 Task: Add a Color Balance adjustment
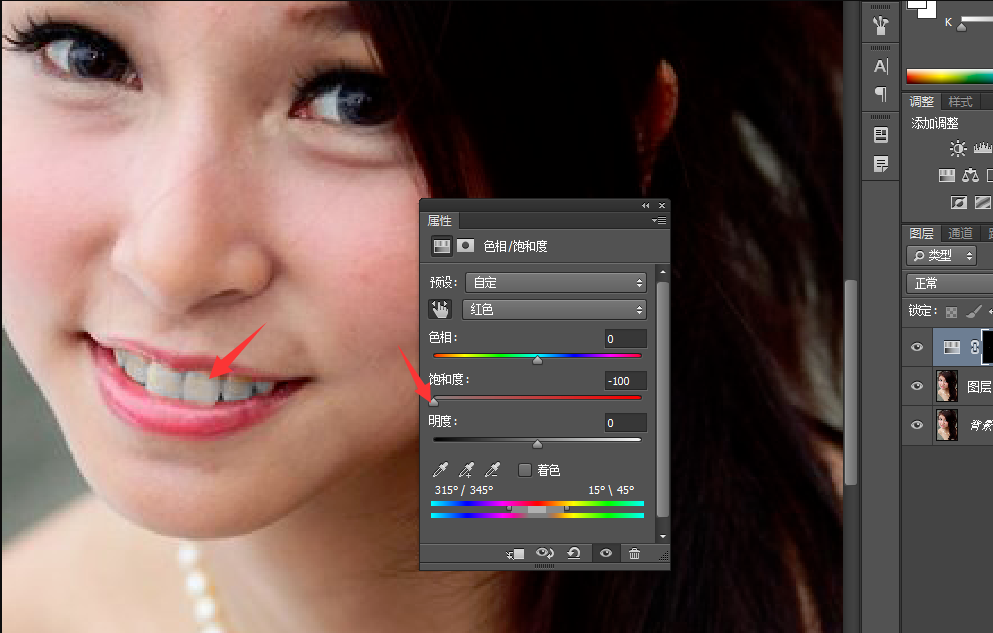coord(970,175)
